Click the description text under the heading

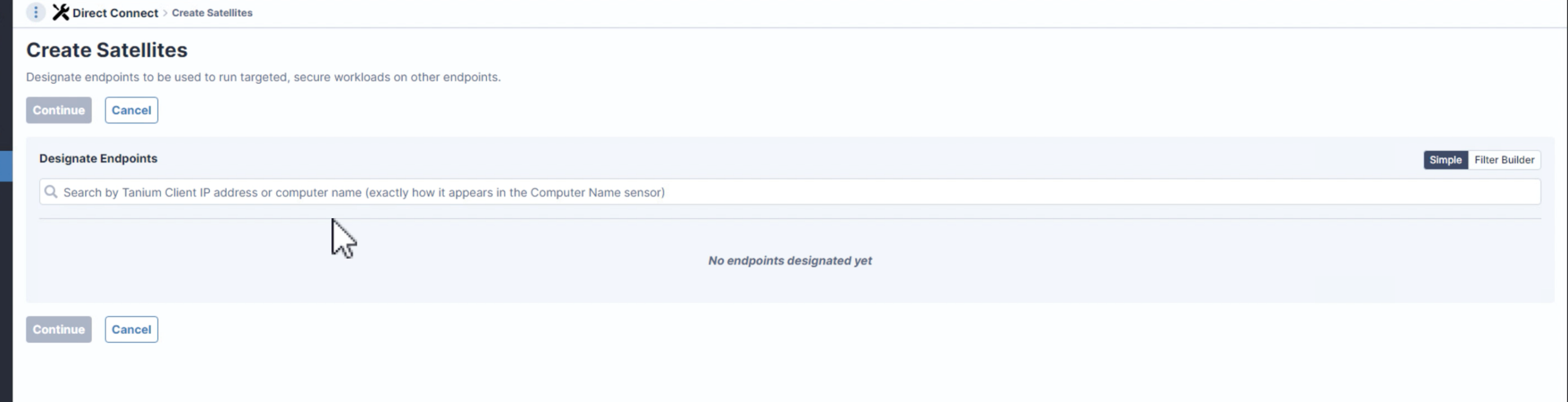coord(263,77)
